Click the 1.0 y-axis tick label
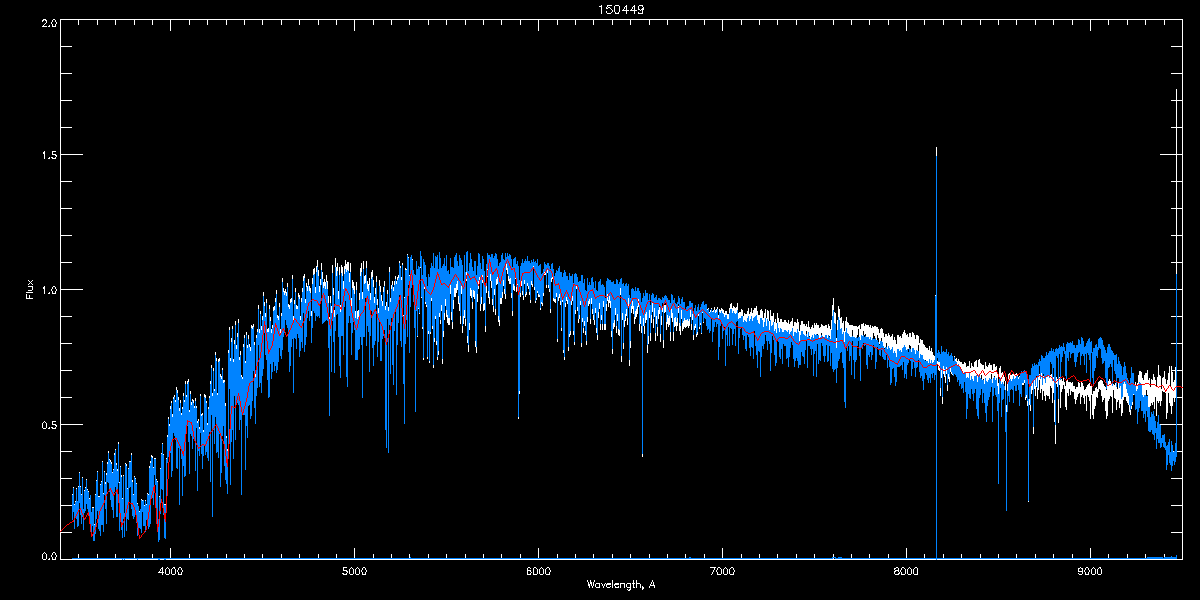This screenshot has width=1200, height=600. click(47, 290)
